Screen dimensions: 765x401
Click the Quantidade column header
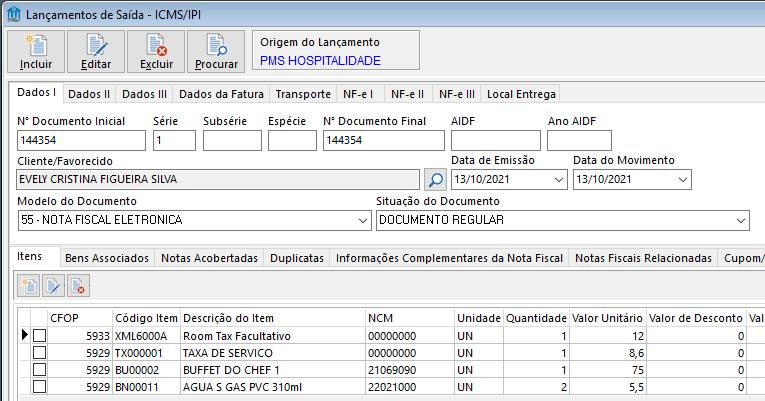(536, 318)
